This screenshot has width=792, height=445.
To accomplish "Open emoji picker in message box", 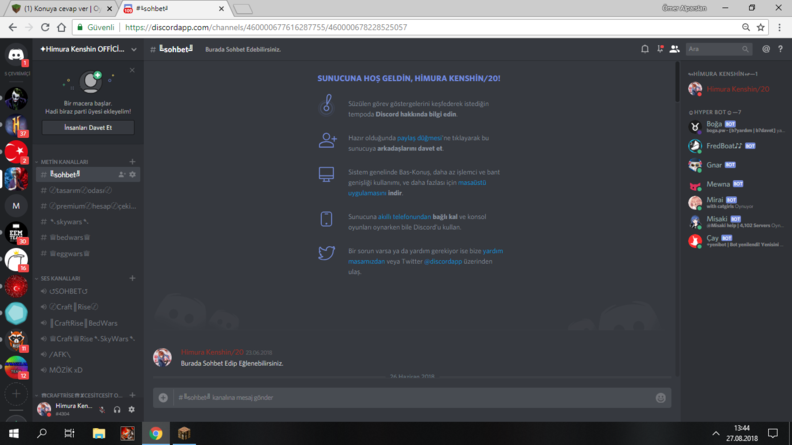I will (660, 398).
